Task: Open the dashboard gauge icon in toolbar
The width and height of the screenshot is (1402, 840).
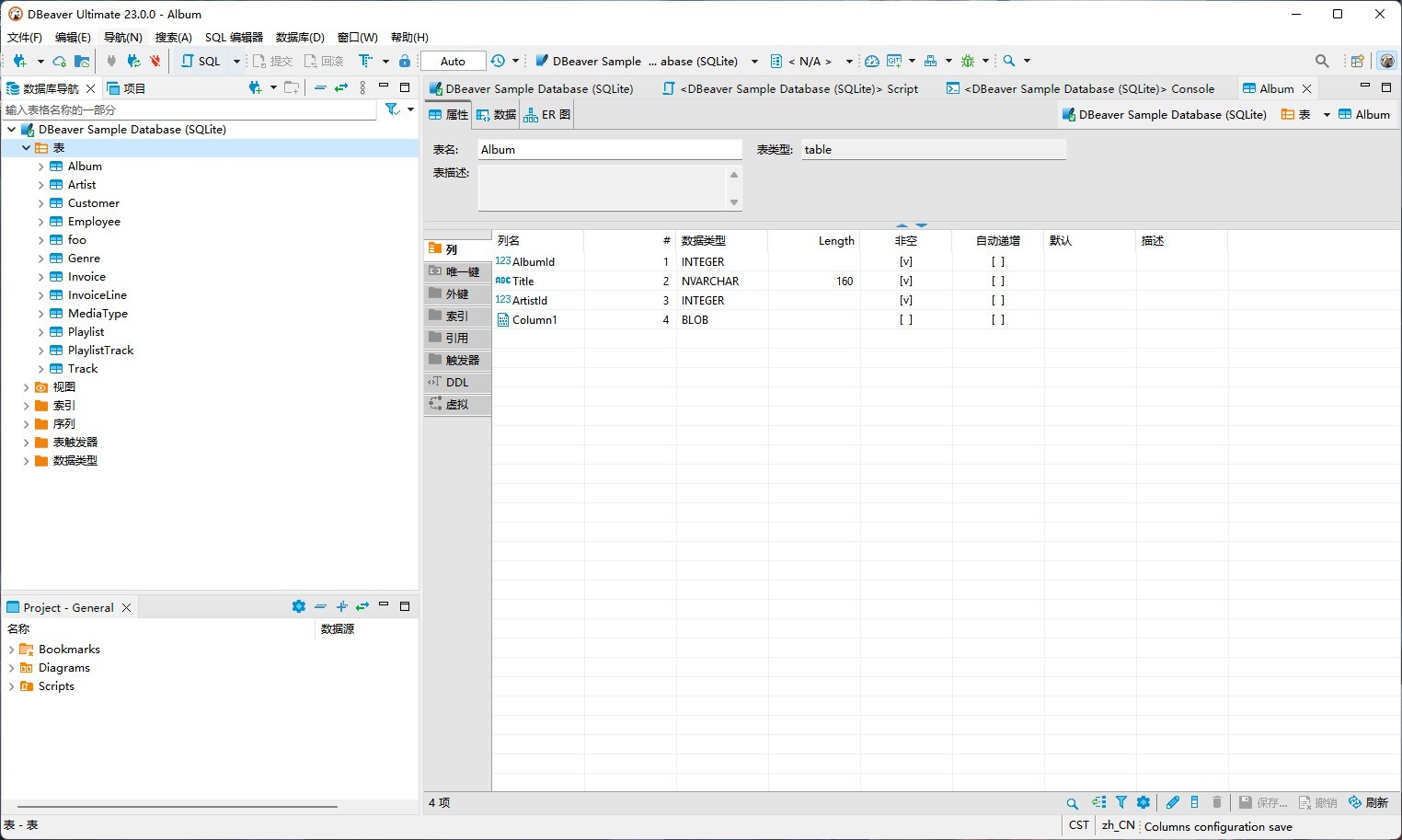Action: 871,61
